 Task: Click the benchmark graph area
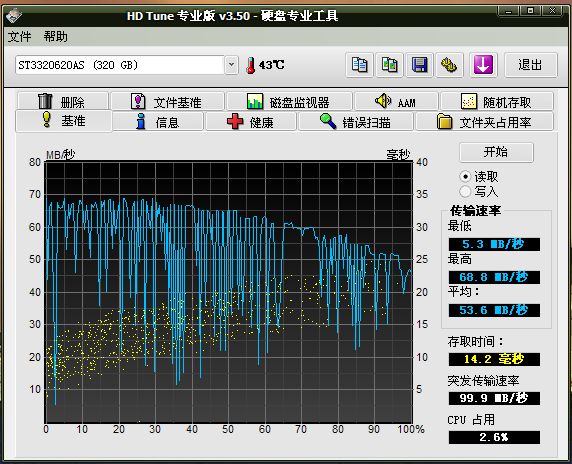point(228,292)
